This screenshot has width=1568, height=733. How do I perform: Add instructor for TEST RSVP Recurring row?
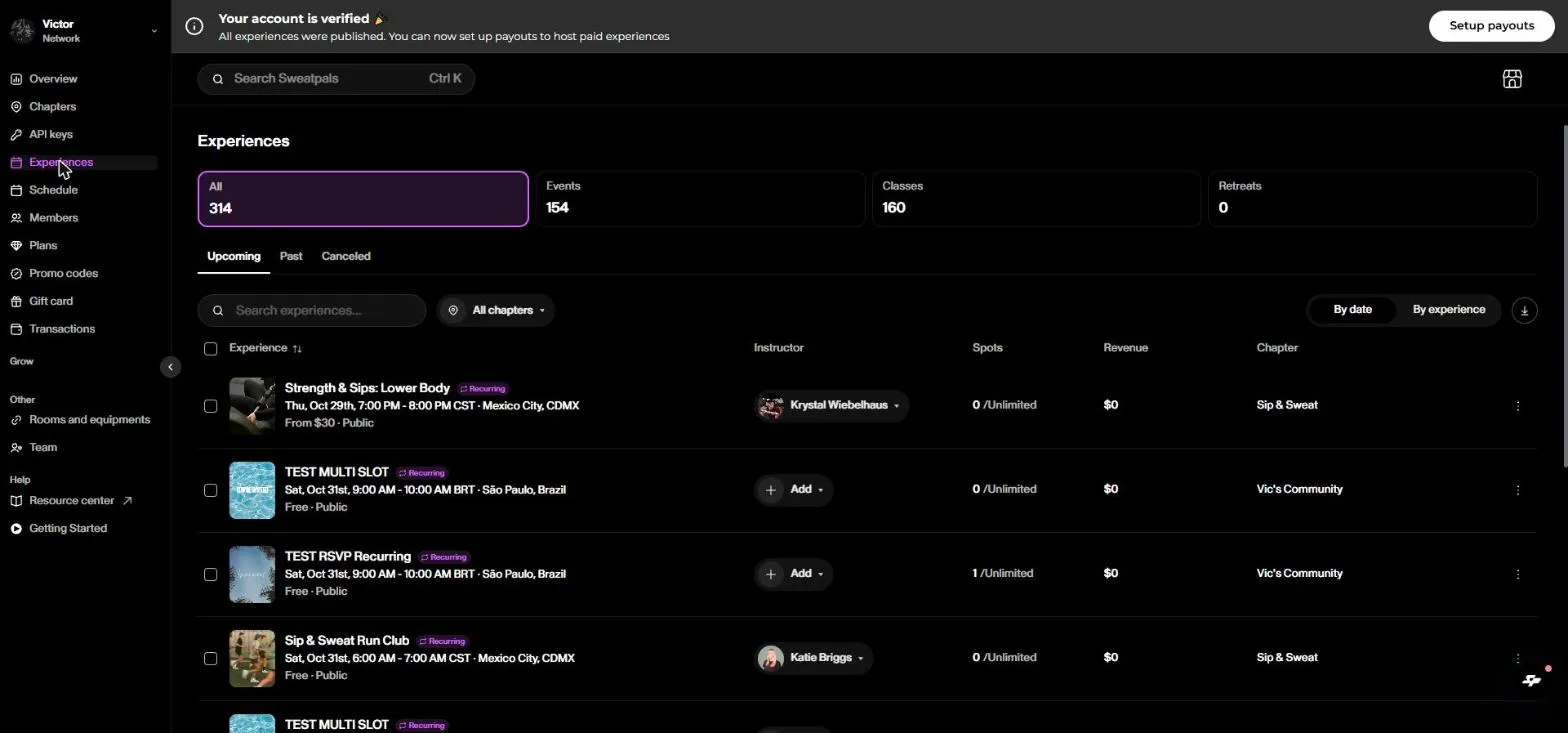click(x=794, y=574)
